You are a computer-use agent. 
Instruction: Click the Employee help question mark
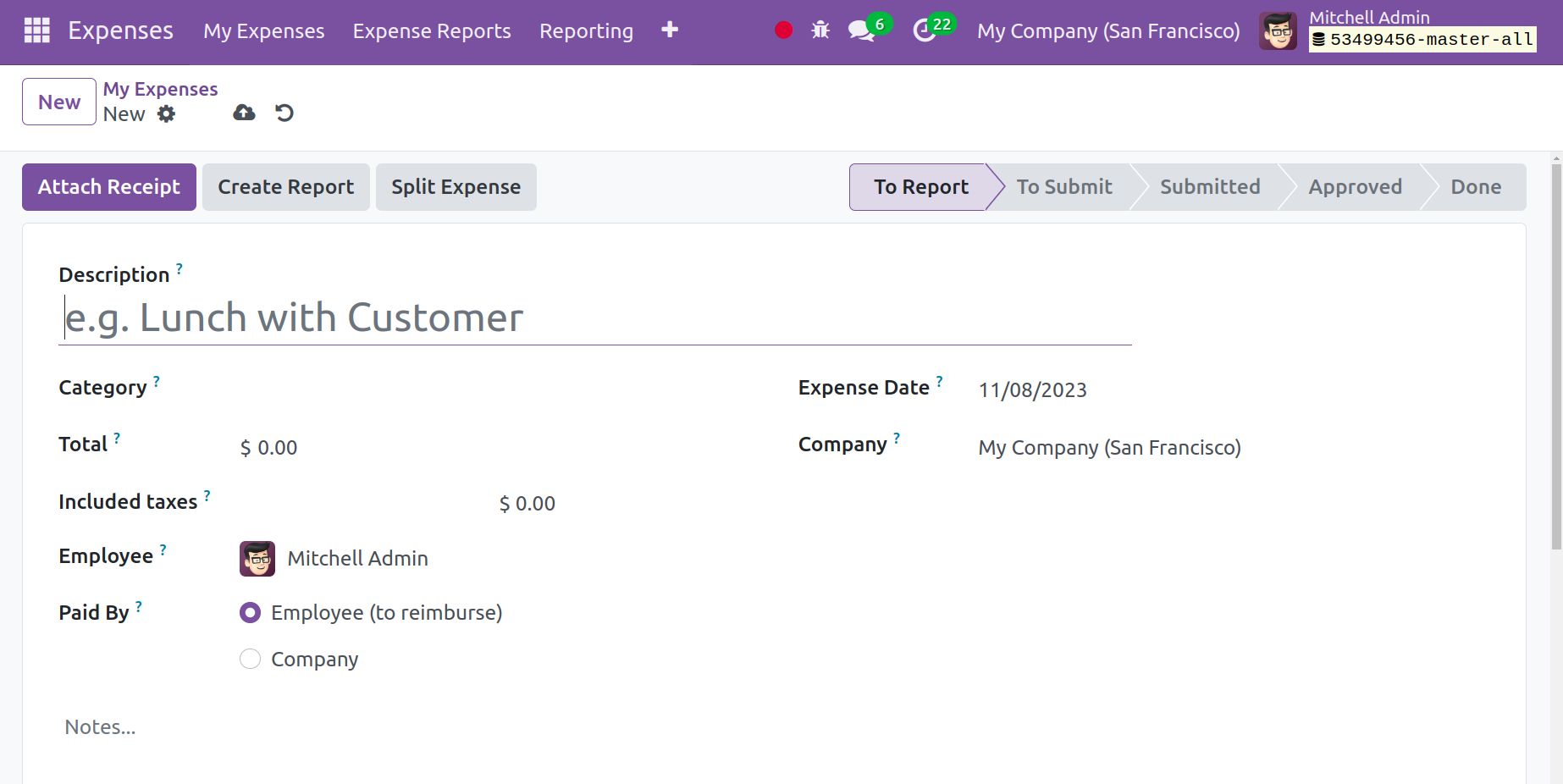coord(163,549)
